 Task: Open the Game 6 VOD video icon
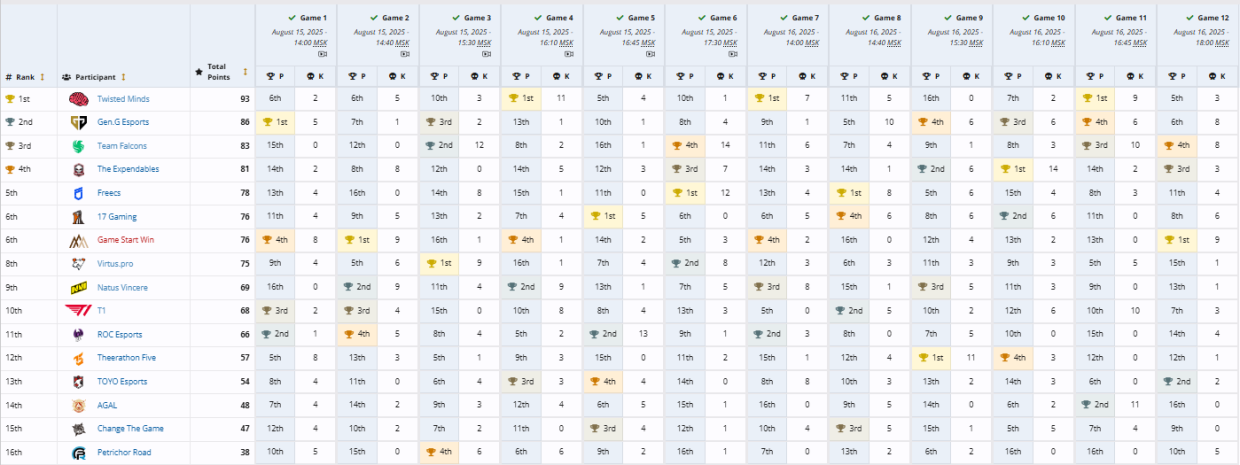735,54
